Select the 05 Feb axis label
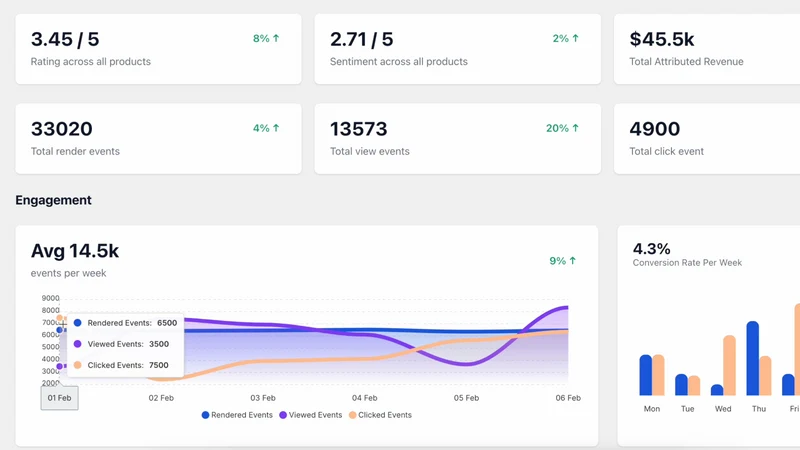Image resolution: width=800 pixels, height=450 pixels. click(x=466, y=398)
